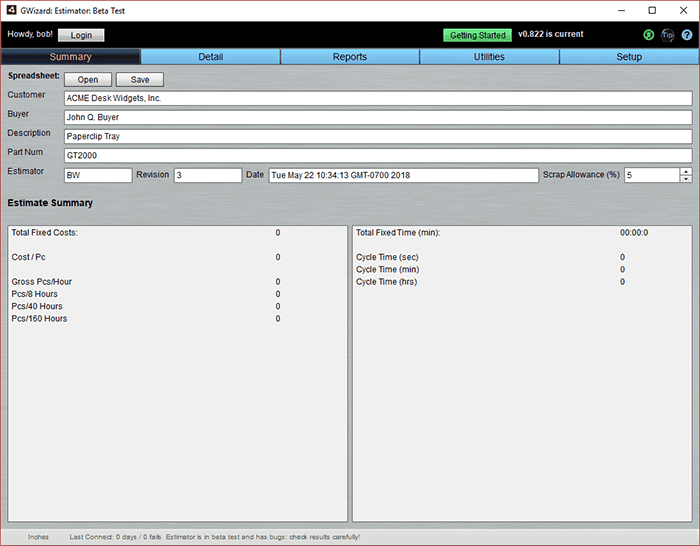Decrease Scrap Allowance with the down arrow
The image size is (700, 546).
(686, 179)
